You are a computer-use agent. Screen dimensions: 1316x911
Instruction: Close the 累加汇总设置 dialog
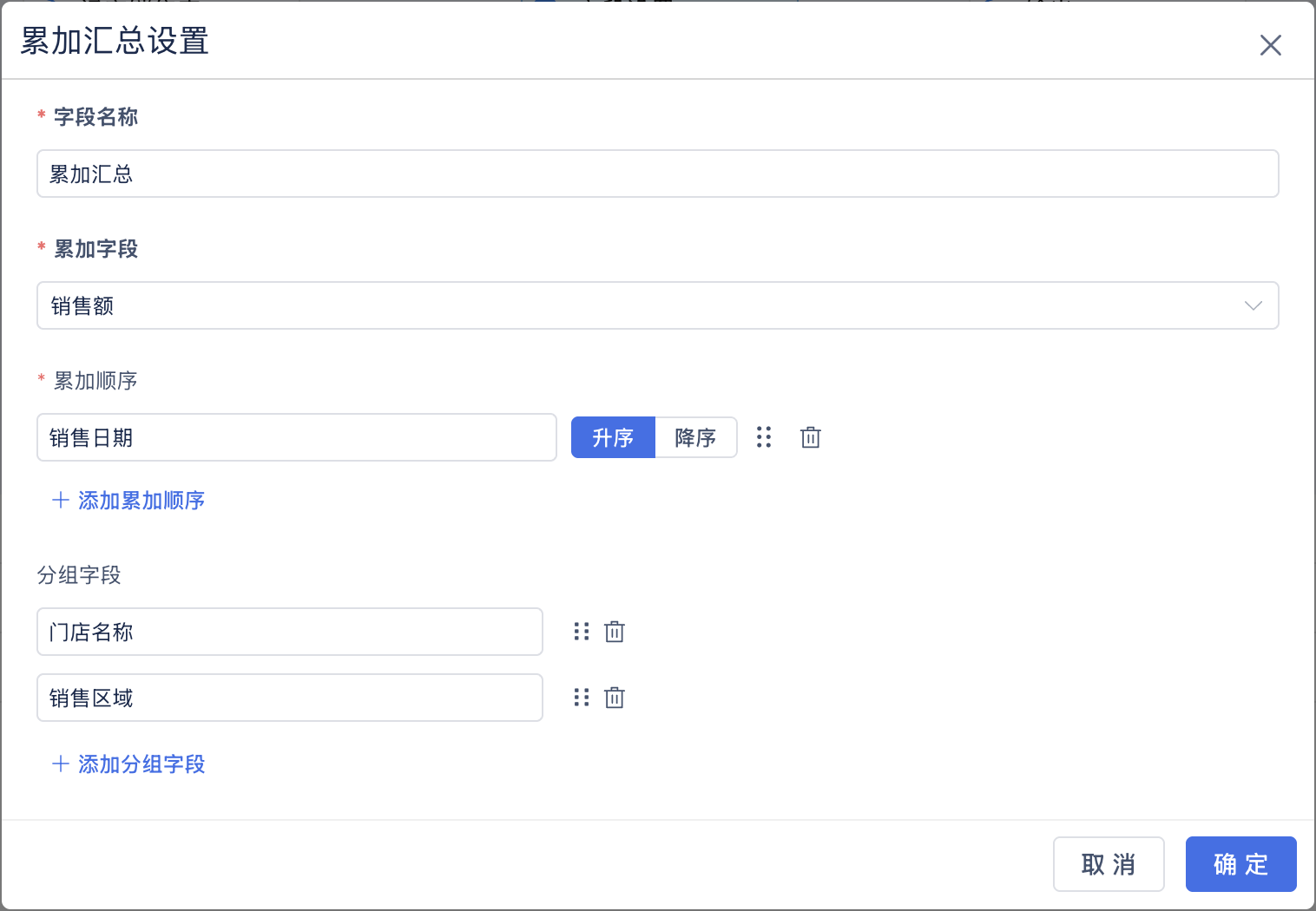[x=1270, y=45]
